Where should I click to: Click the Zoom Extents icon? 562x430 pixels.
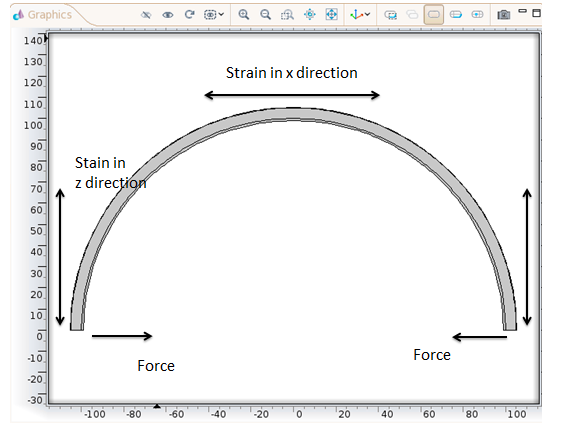click(x=332, y=15)
